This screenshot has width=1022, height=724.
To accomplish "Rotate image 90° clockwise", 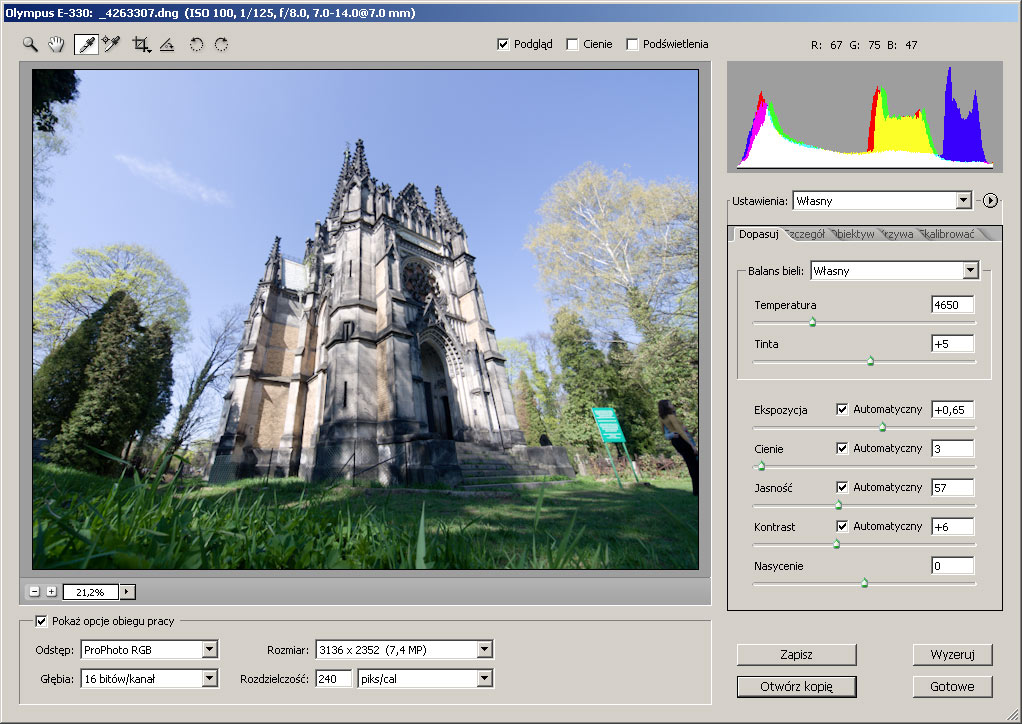I will coord(221,45).
